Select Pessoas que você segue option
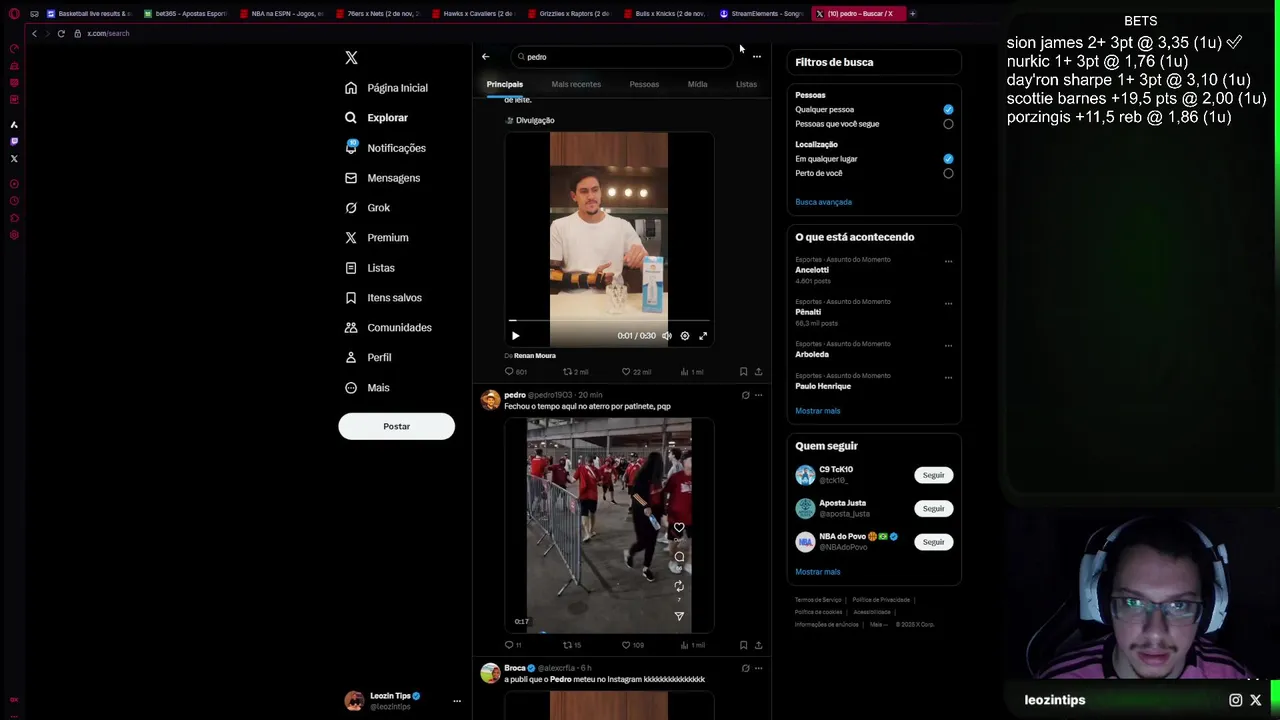The height and width of the screenshot is (720, 1280). coord(948,124)
